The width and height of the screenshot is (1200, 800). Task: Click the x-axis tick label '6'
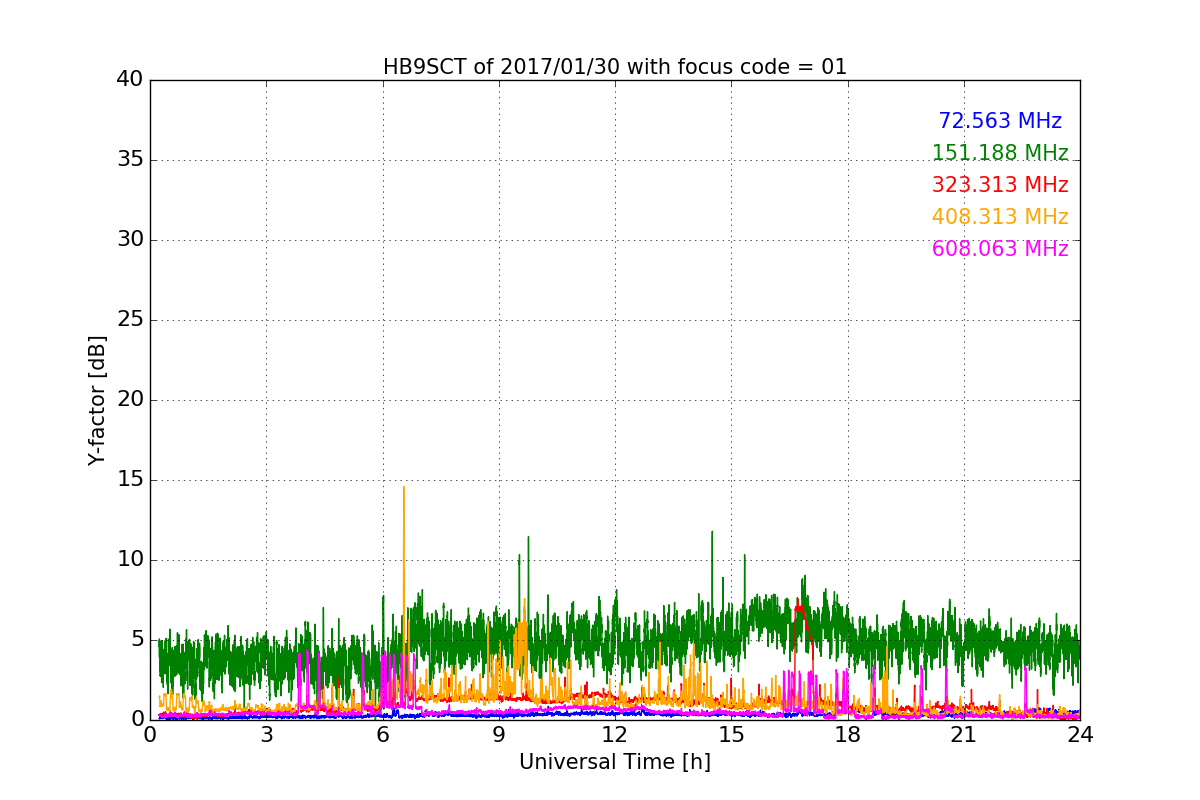click(383, 735)
